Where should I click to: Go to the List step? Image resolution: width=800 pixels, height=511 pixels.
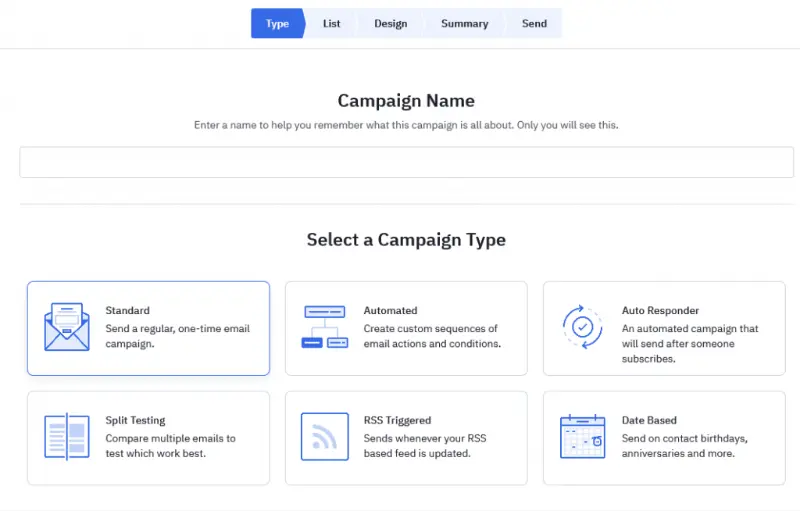(x=331, y=24)
